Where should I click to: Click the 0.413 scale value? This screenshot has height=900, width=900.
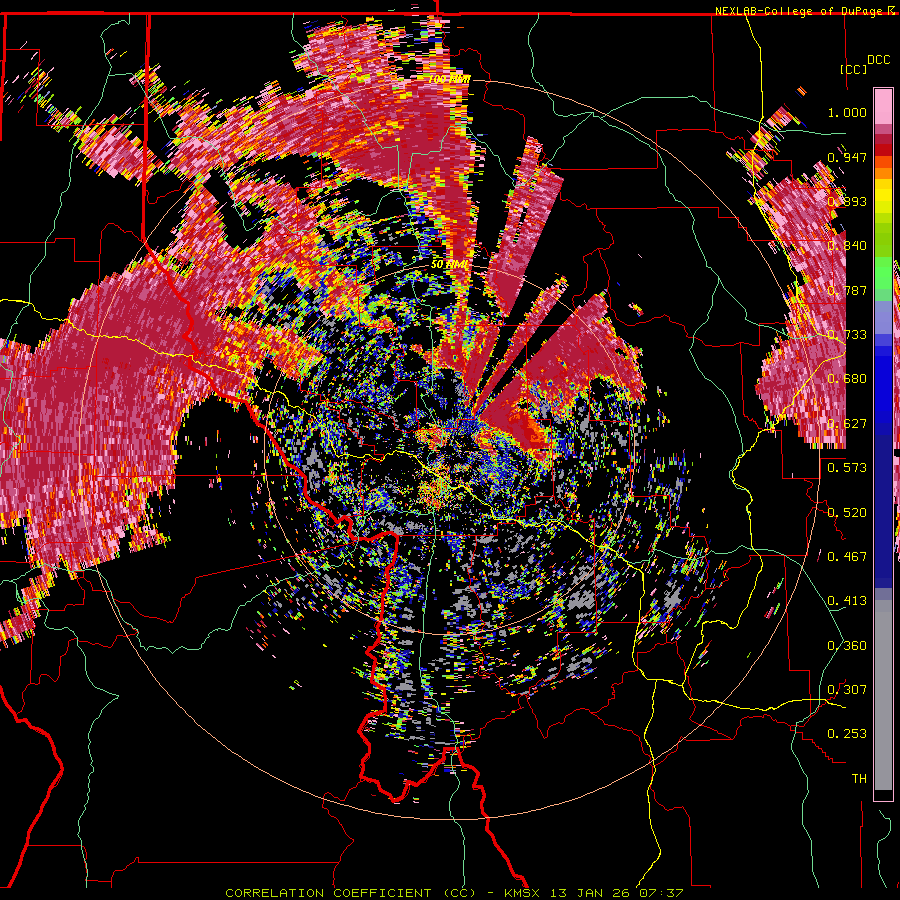847,601
